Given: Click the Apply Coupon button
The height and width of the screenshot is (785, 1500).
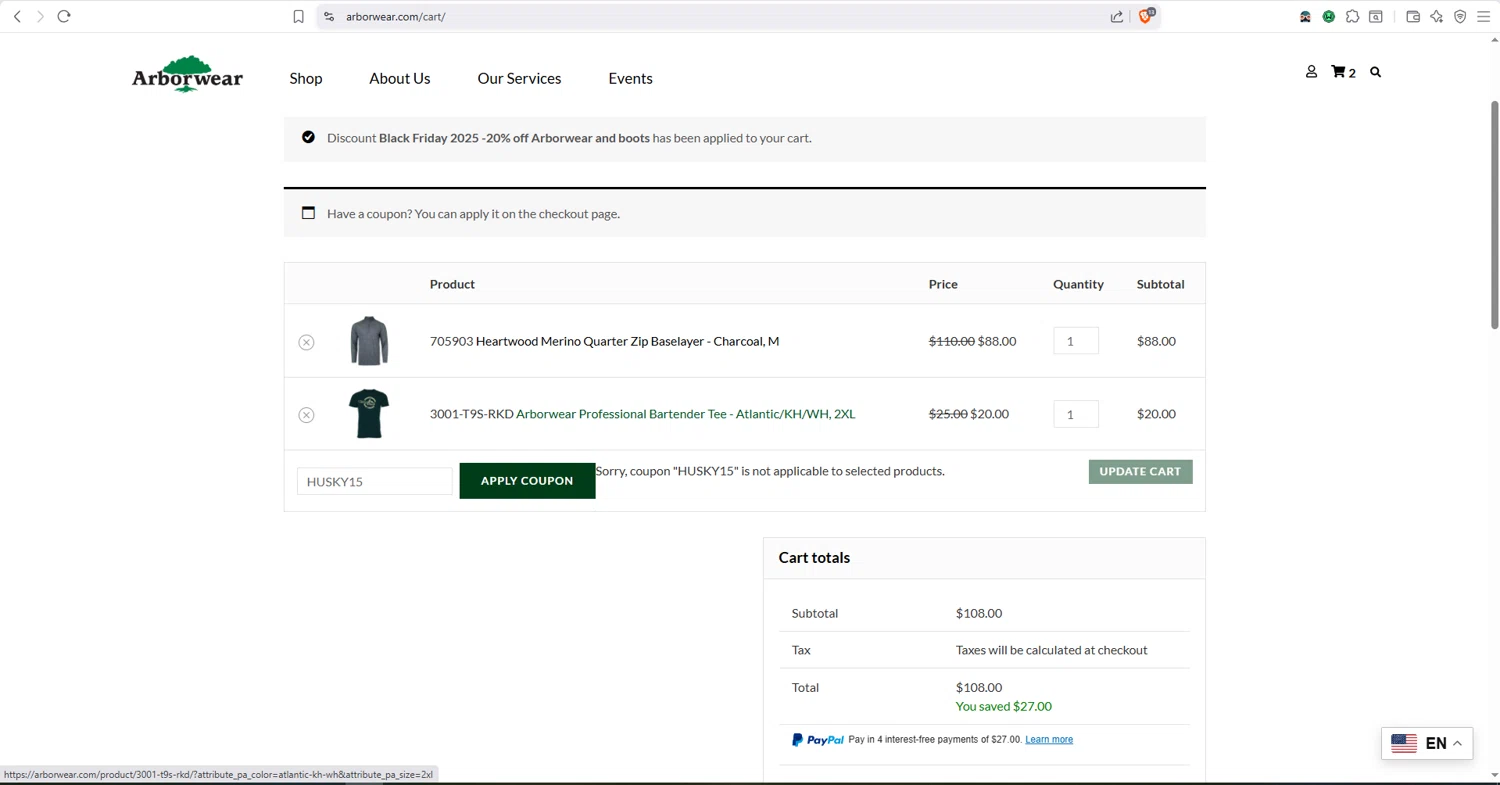Looking at the screenshot, I should (527, 481).
